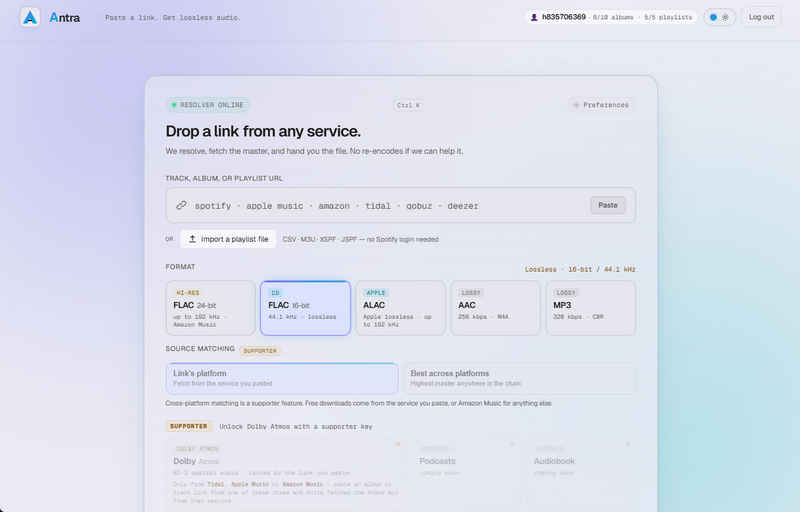Click the SUPPORTER badge beside Source Matching
The height and width of the screenshot is (512, 800).
pyautogui.click(x=260, y=351)
